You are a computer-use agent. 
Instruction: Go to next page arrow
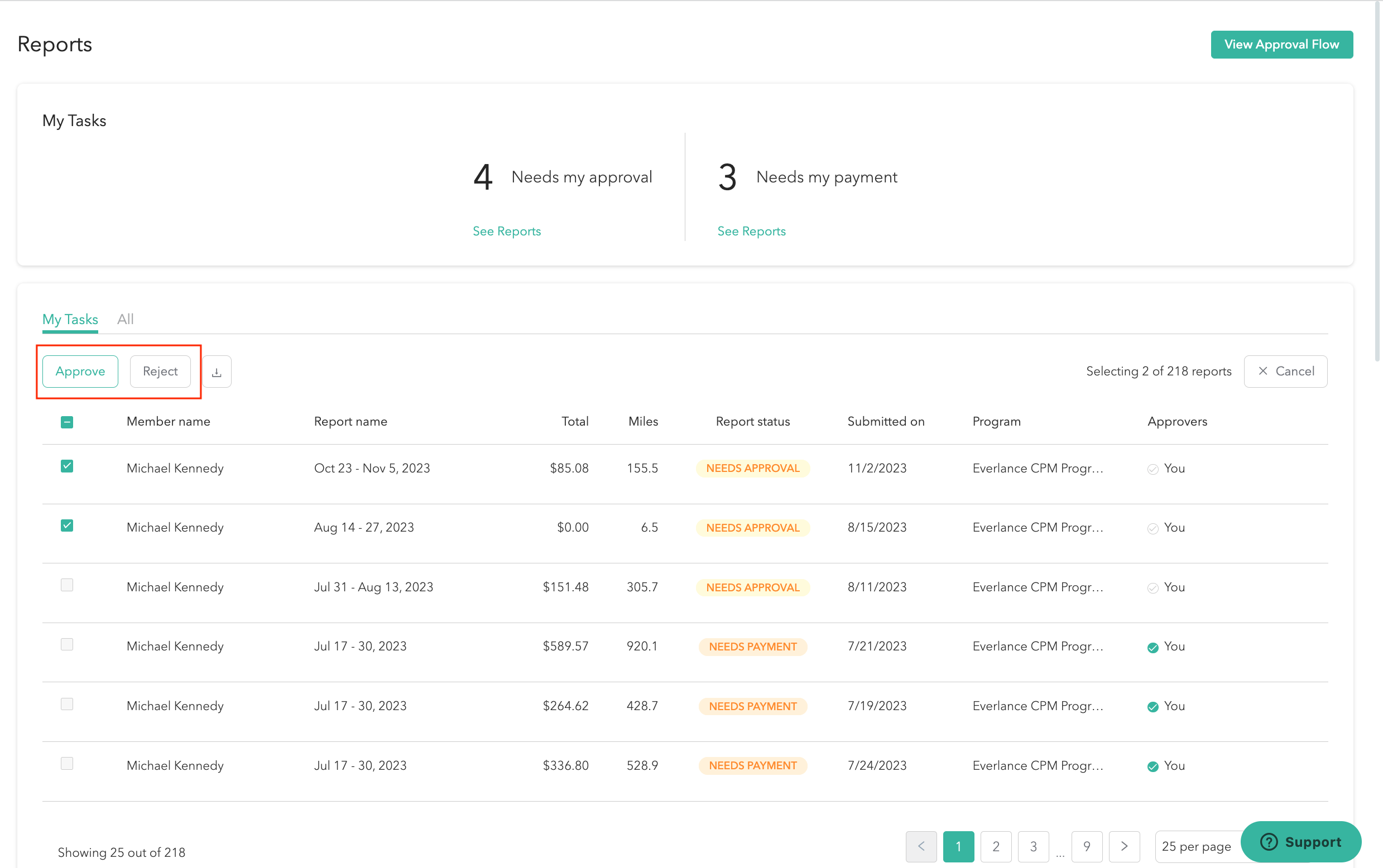1124,846
